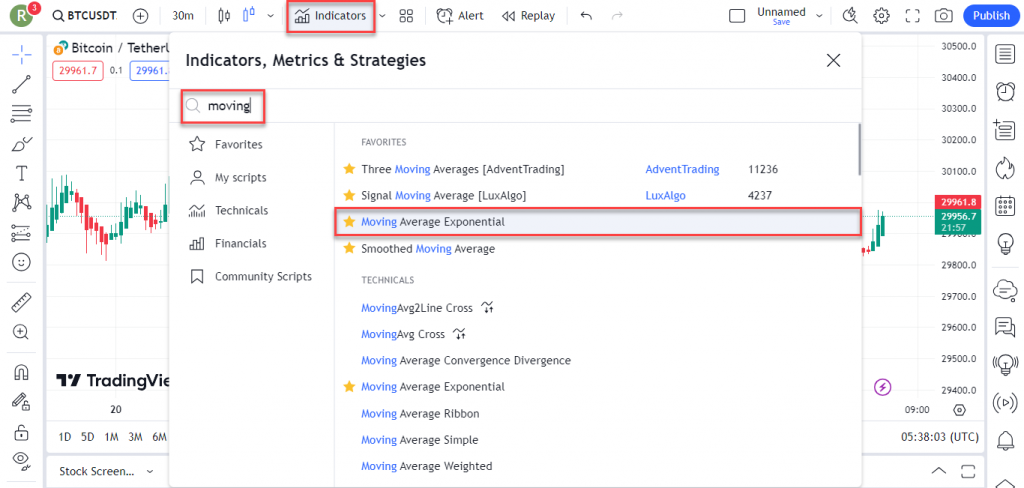Expand the indicators favorites dropdown chevron
This screenshot has height=488, width=1024.
click(x=382, y=16)
